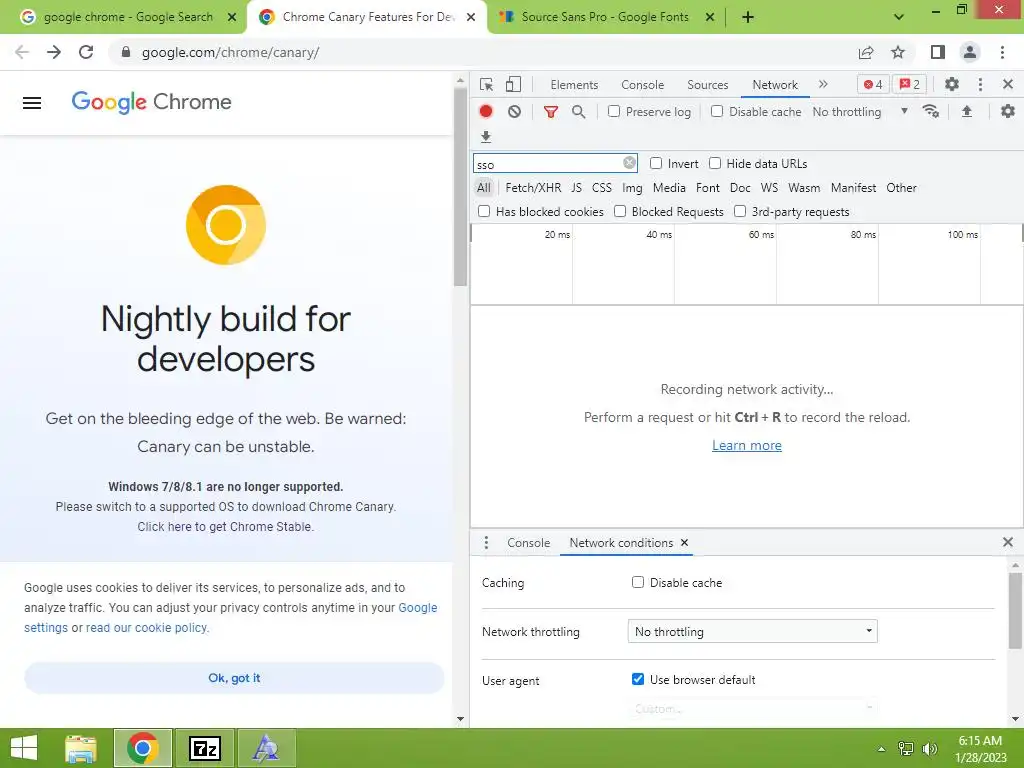1024x768 pixels.
Task: Check Disable cache under Caching
Action: point(638,582)
